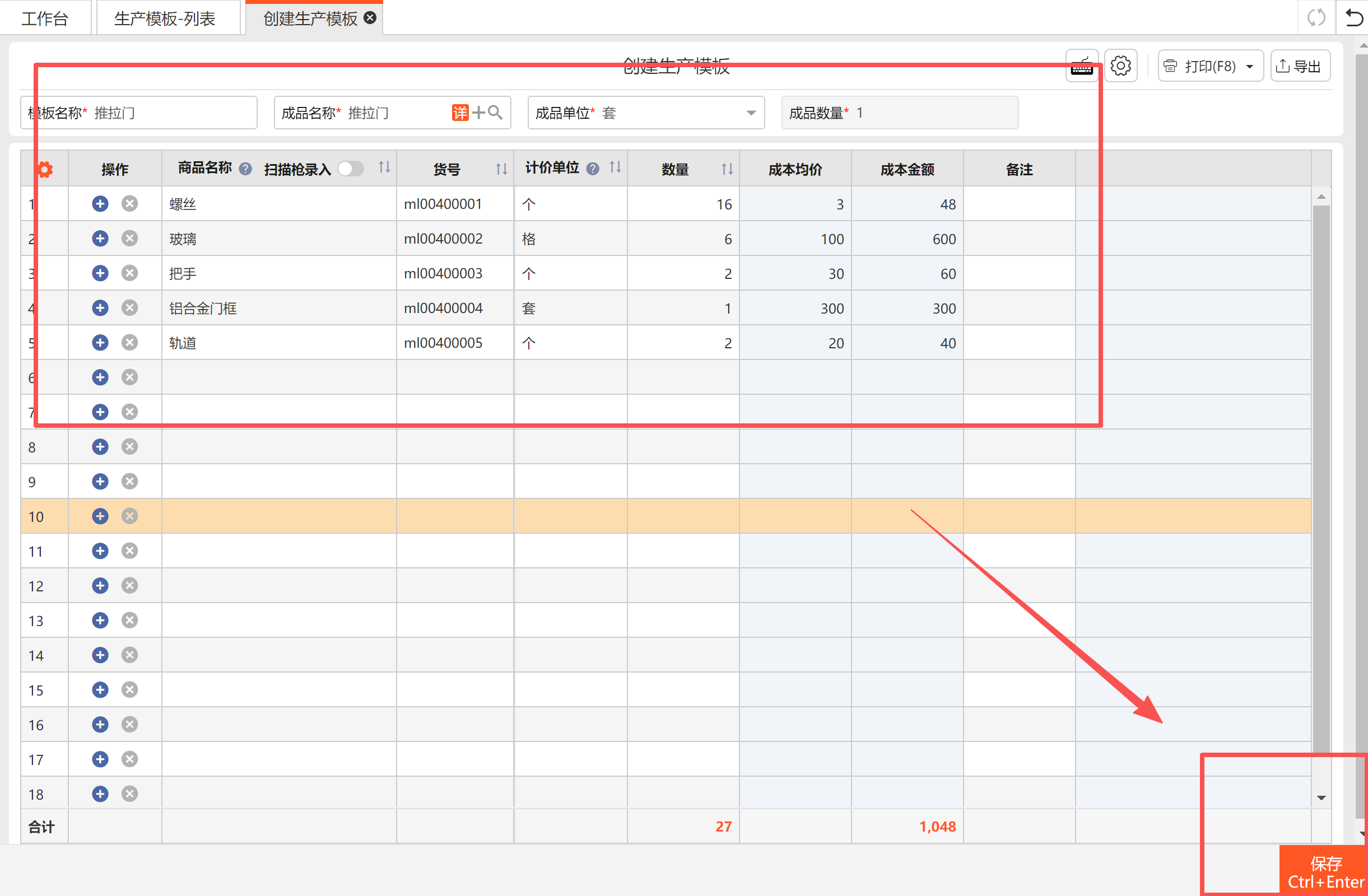
Task: Add a row after 玻璃
Action: pos(100,239)
